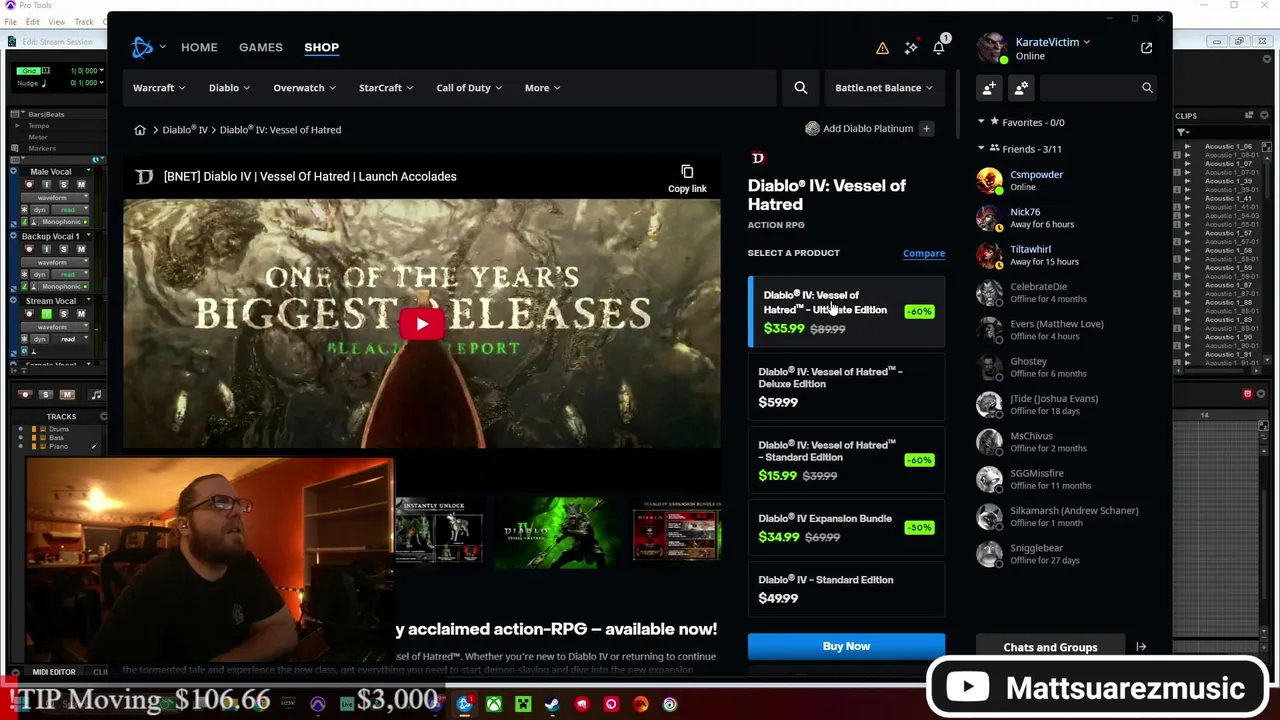The width and height of the screenshot is (1280, 720).
Task: Click the Diablo IV breadcrumb link
Action: coord(185,130)
